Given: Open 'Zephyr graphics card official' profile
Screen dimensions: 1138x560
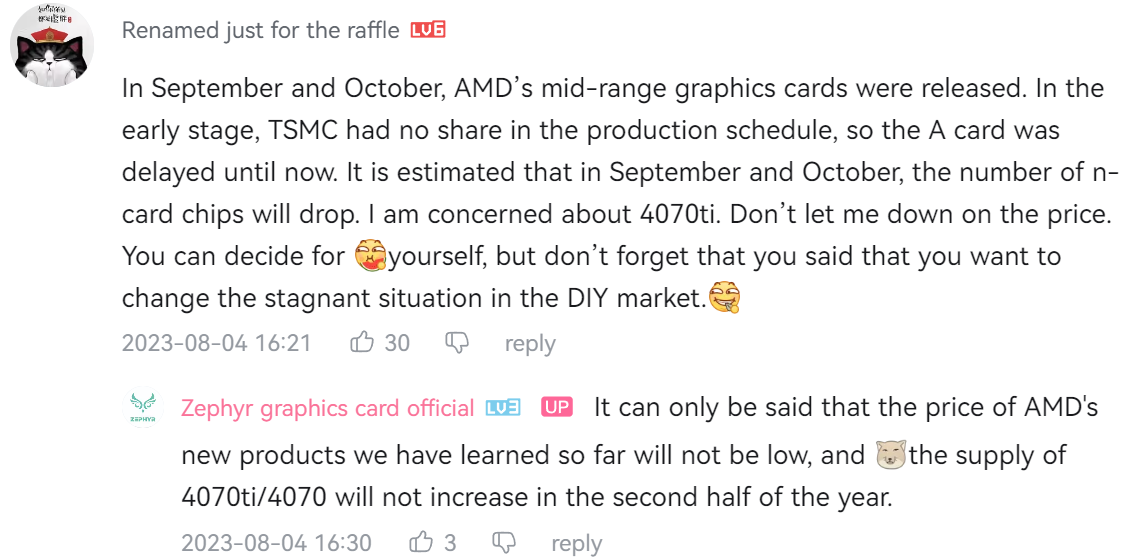Looking at the screenshot, I should click(327, 408).
